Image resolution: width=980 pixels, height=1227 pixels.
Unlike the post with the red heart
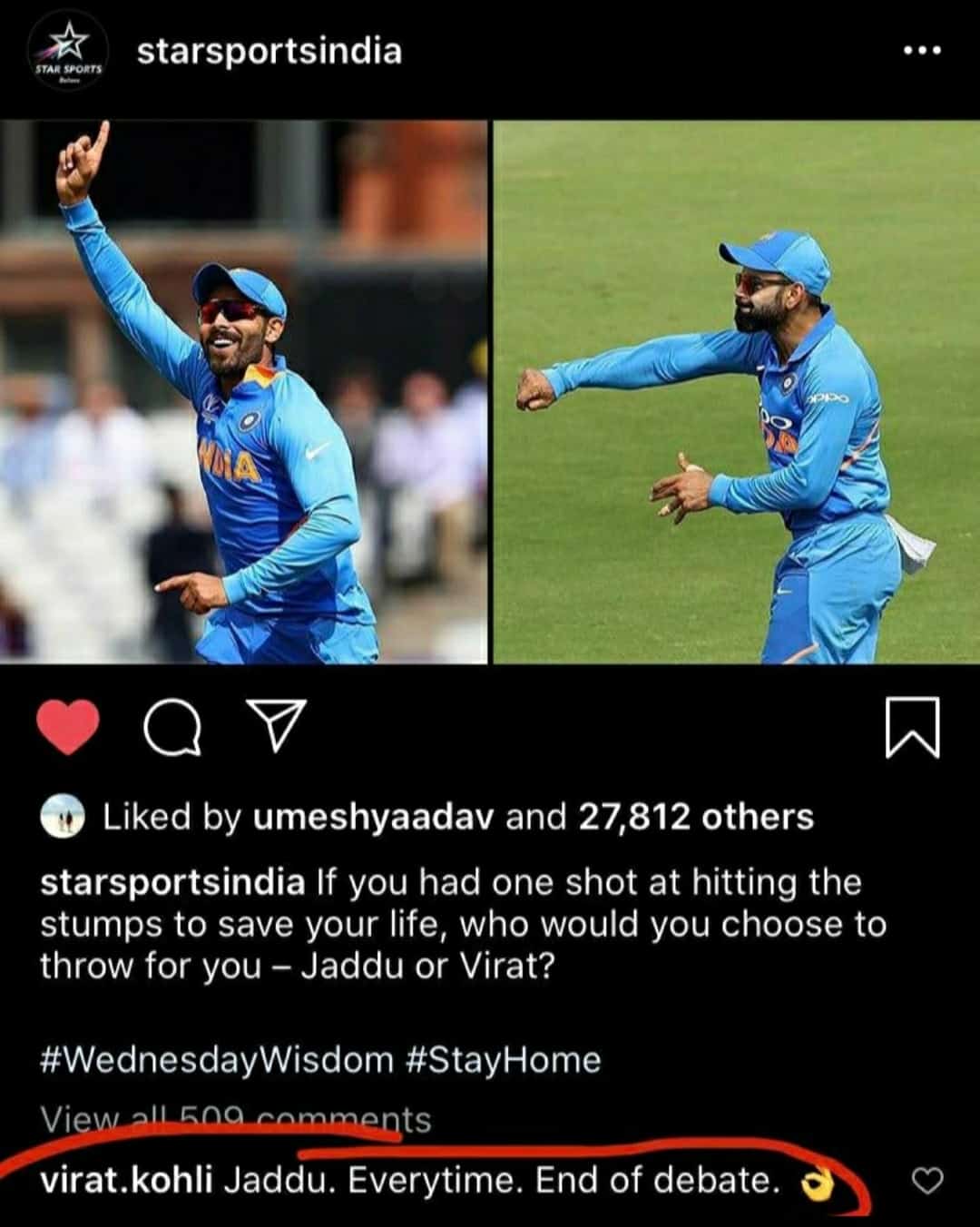(x=68, y=728)
